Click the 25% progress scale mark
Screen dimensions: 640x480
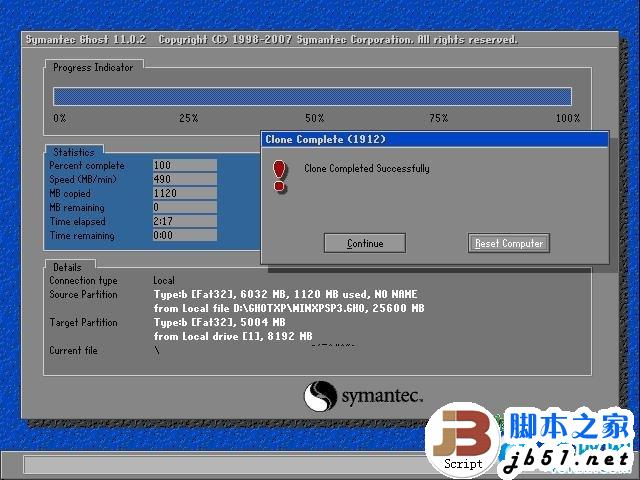(189, 118)
